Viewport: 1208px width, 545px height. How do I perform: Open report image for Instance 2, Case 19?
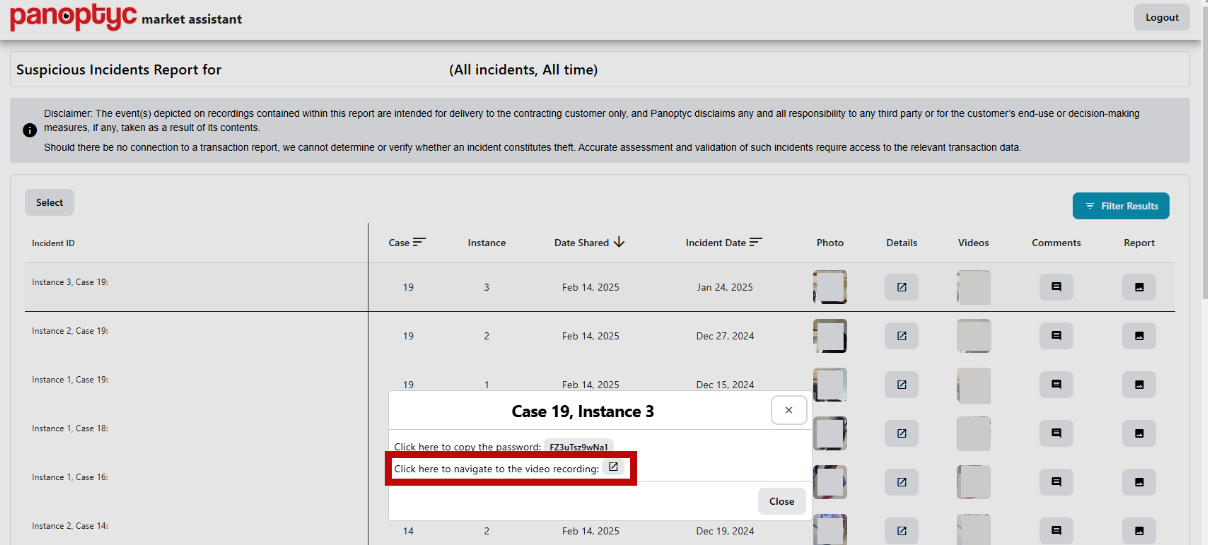[1139, 336]
